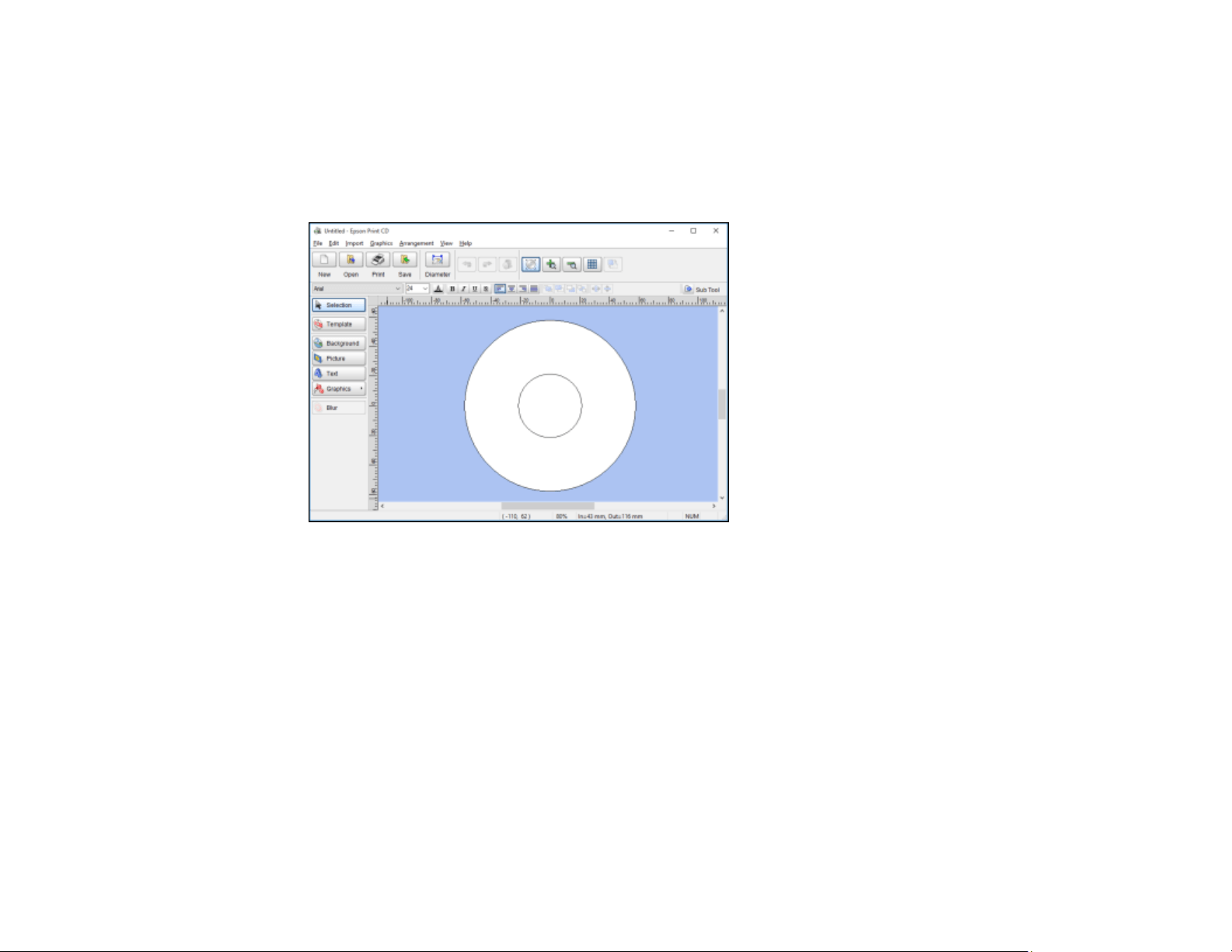
Task: Open an existing file with the Open button
Action: [351, 261]
